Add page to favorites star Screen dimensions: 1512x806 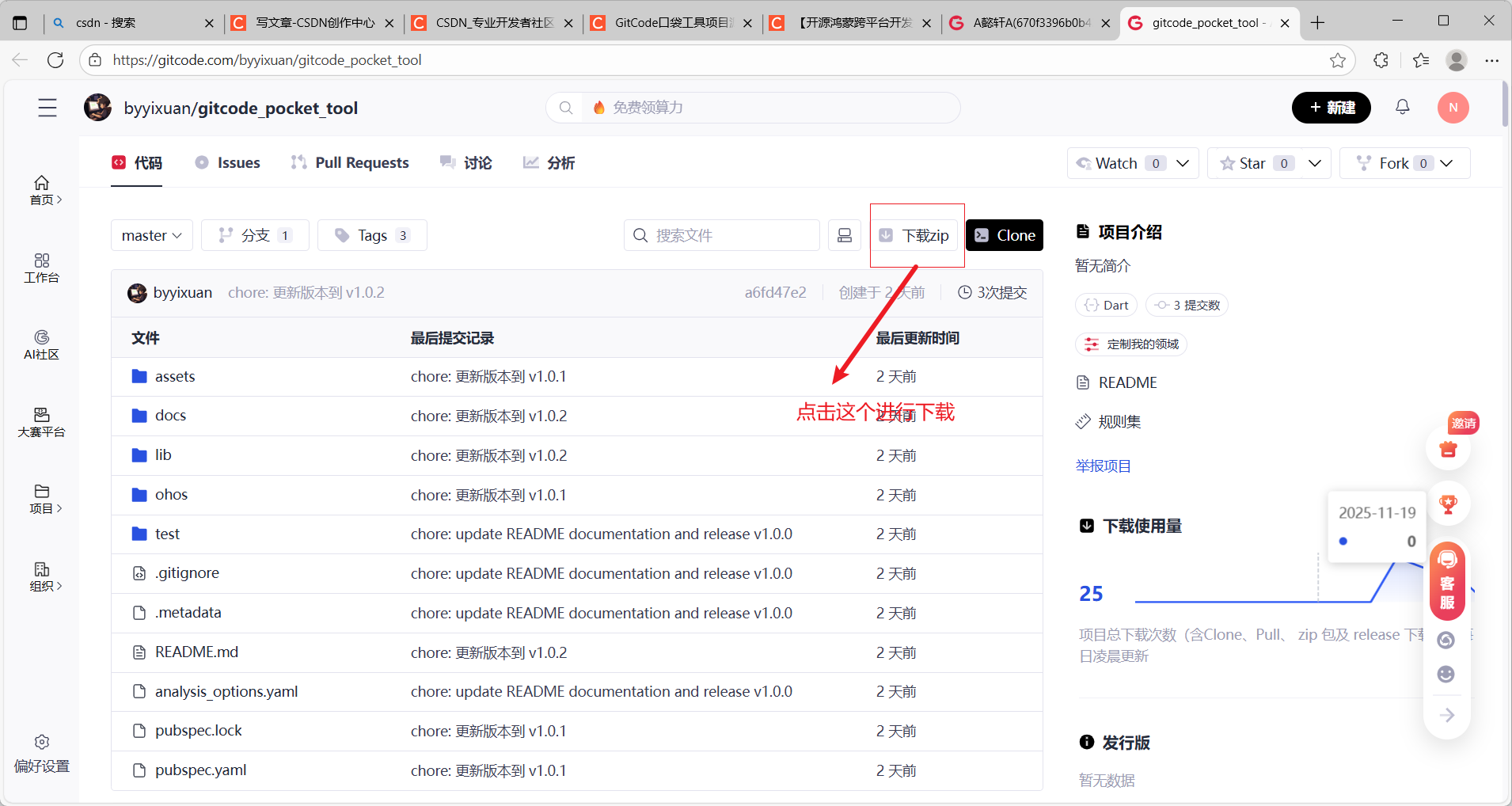click(x=1338, y=60)
